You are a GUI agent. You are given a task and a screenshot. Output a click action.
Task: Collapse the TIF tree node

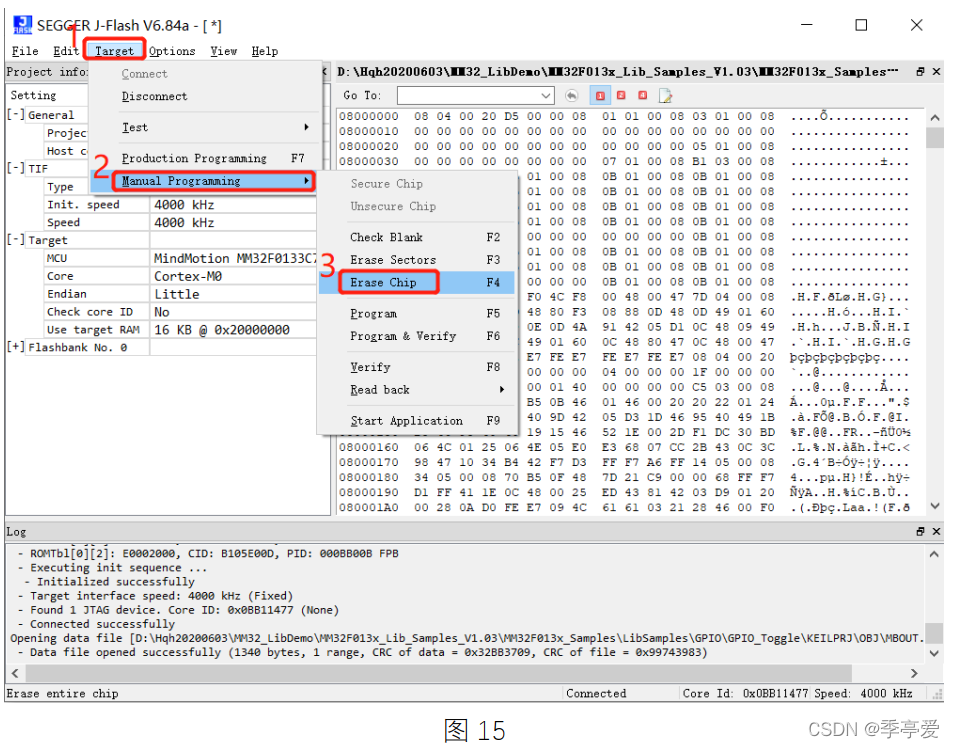[x=16, y=167]
